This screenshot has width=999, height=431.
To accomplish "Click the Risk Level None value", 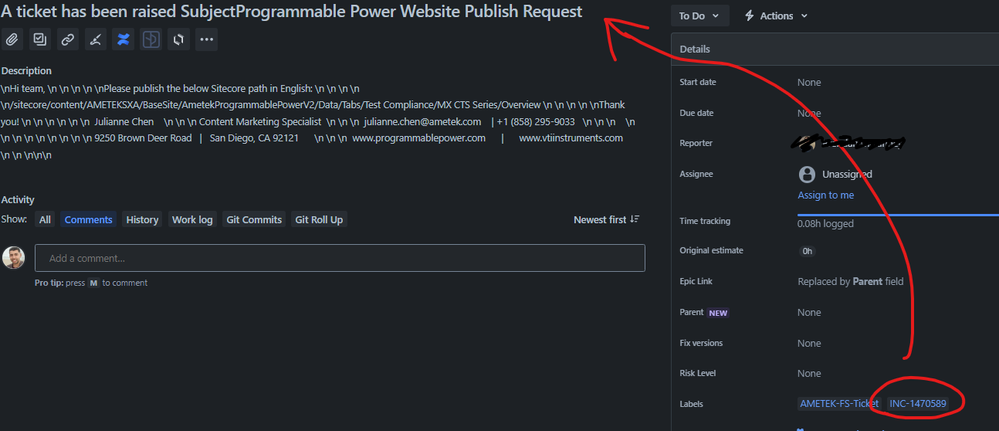I will (x=809, y=374).
